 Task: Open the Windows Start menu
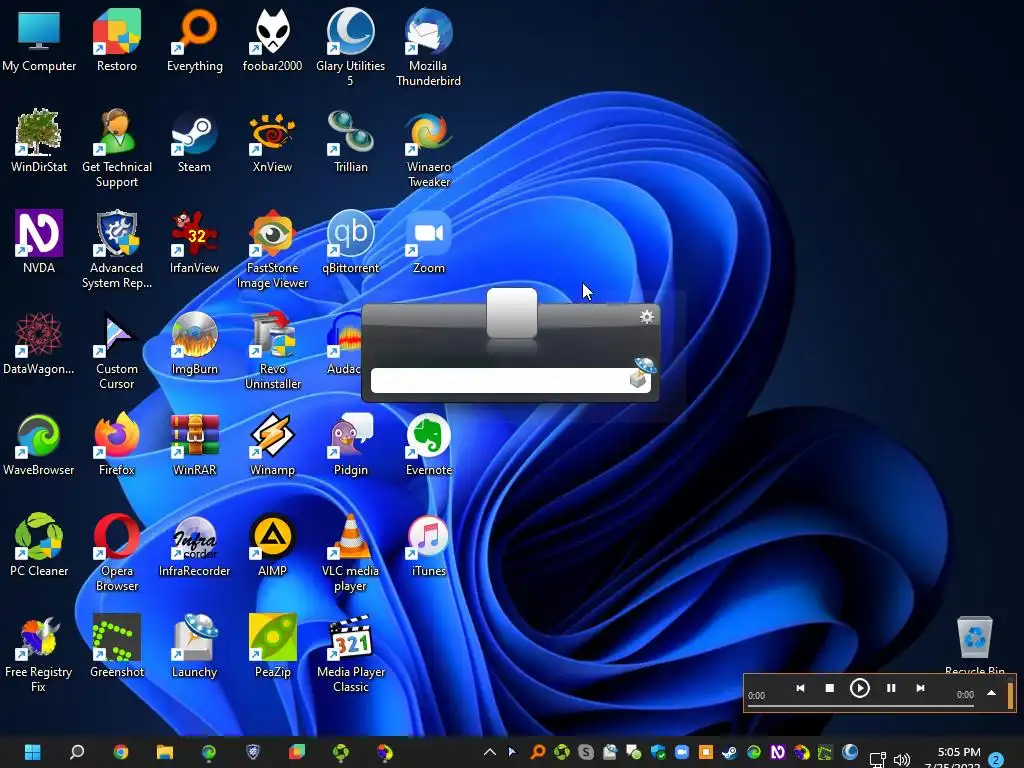coord(33,752)
